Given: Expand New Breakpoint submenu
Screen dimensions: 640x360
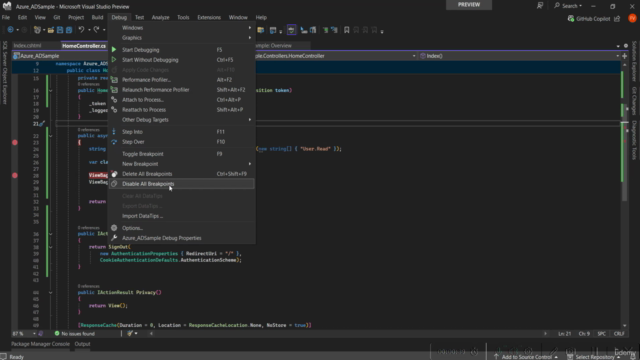Looking at the screenshot, I should point(182,164).
